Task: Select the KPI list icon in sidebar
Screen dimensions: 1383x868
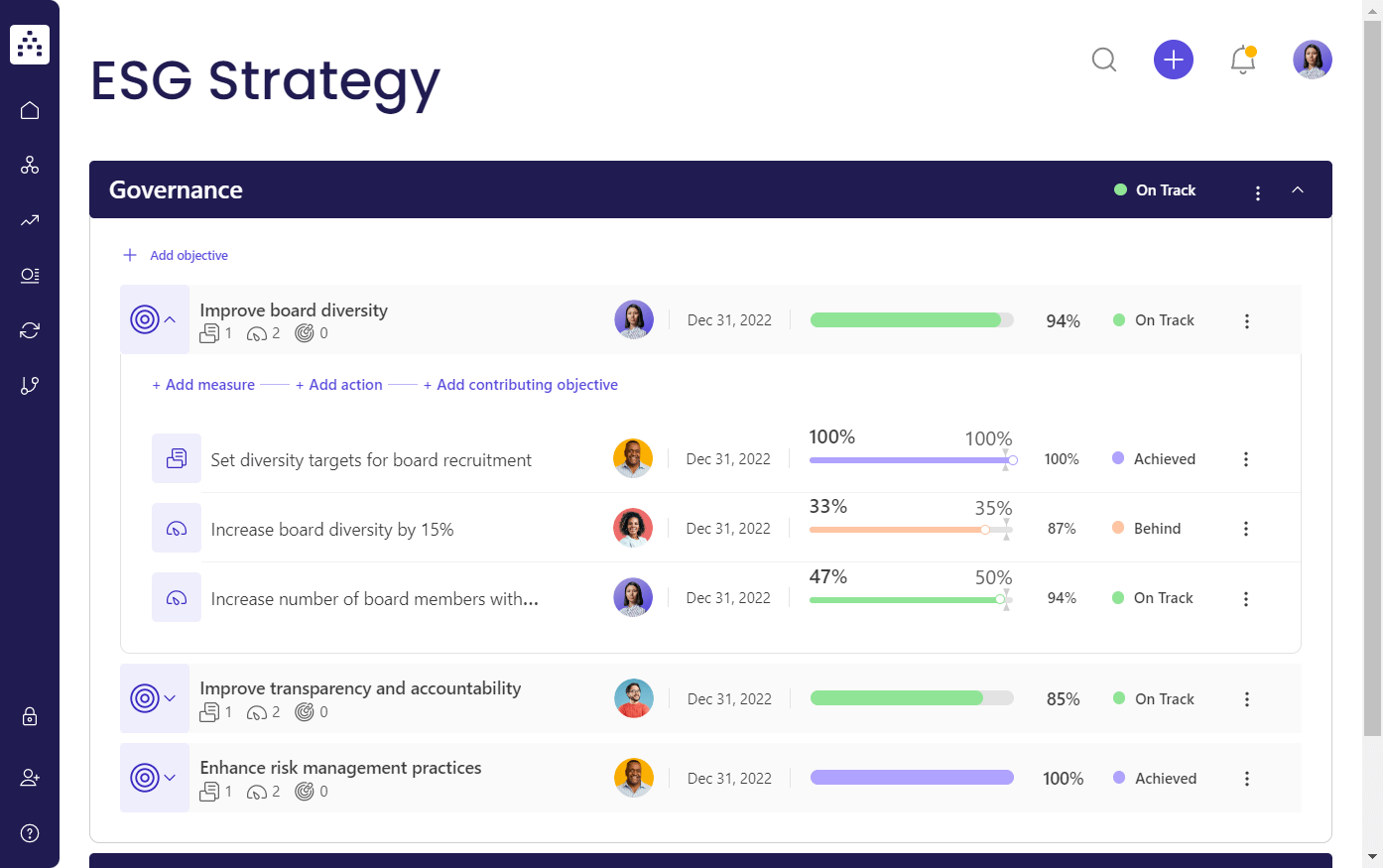Action: (30, 275)
